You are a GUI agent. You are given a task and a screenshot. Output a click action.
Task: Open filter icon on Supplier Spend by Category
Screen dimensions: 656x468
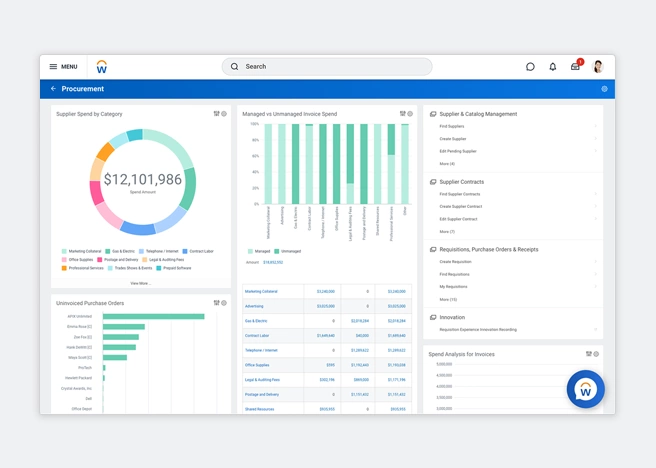(x=216, y=114)
